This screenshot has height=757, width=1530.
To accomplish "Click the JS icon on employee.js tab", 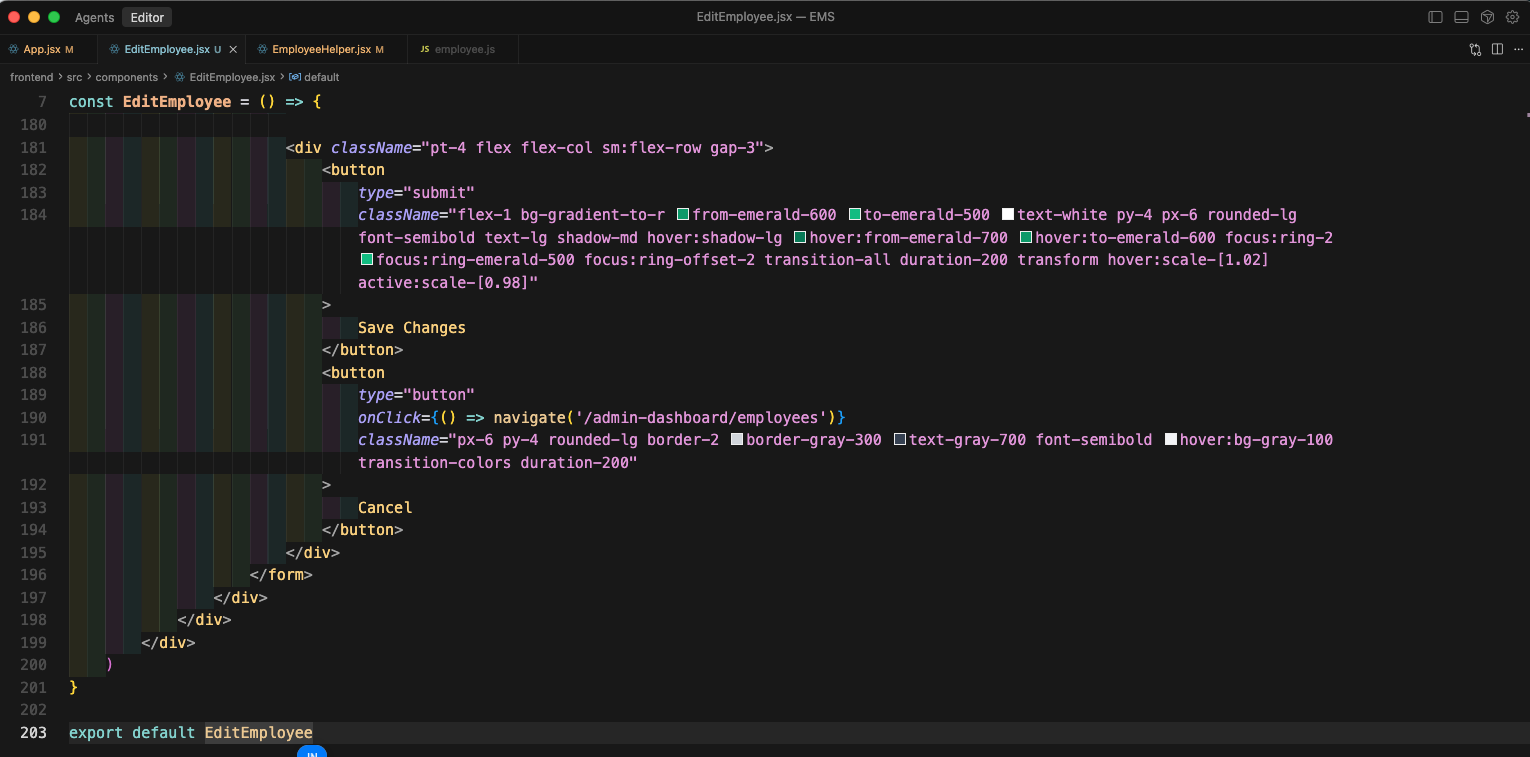I will pyautogui.click(x=424, y=49).
